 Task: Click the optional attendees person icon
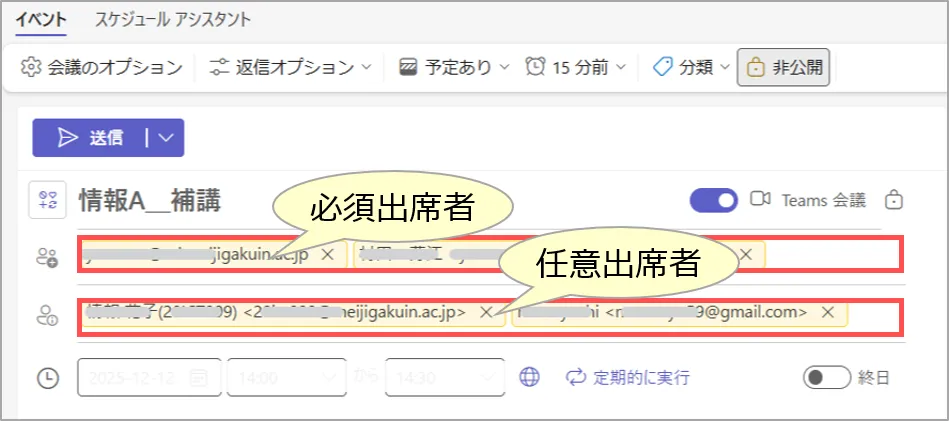46,317
